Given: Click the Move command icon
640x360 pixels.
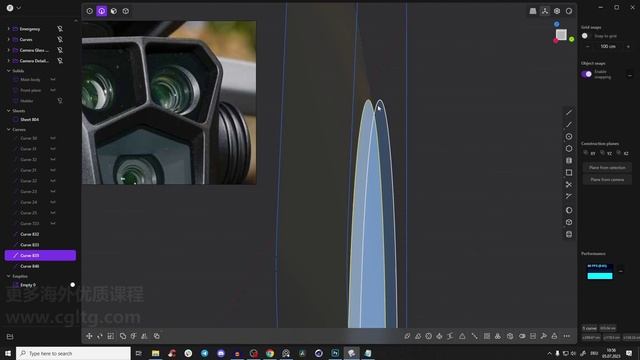Looking at the screenshot, I should point(89,336).
